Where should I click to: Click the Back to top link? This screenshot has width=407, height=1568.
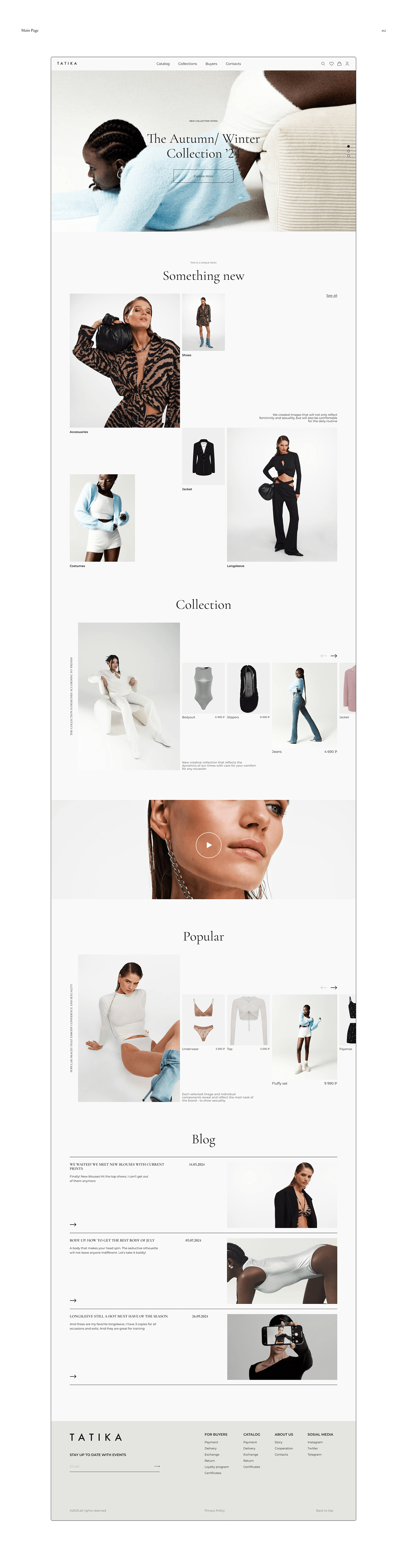[x=324, y=1510]
